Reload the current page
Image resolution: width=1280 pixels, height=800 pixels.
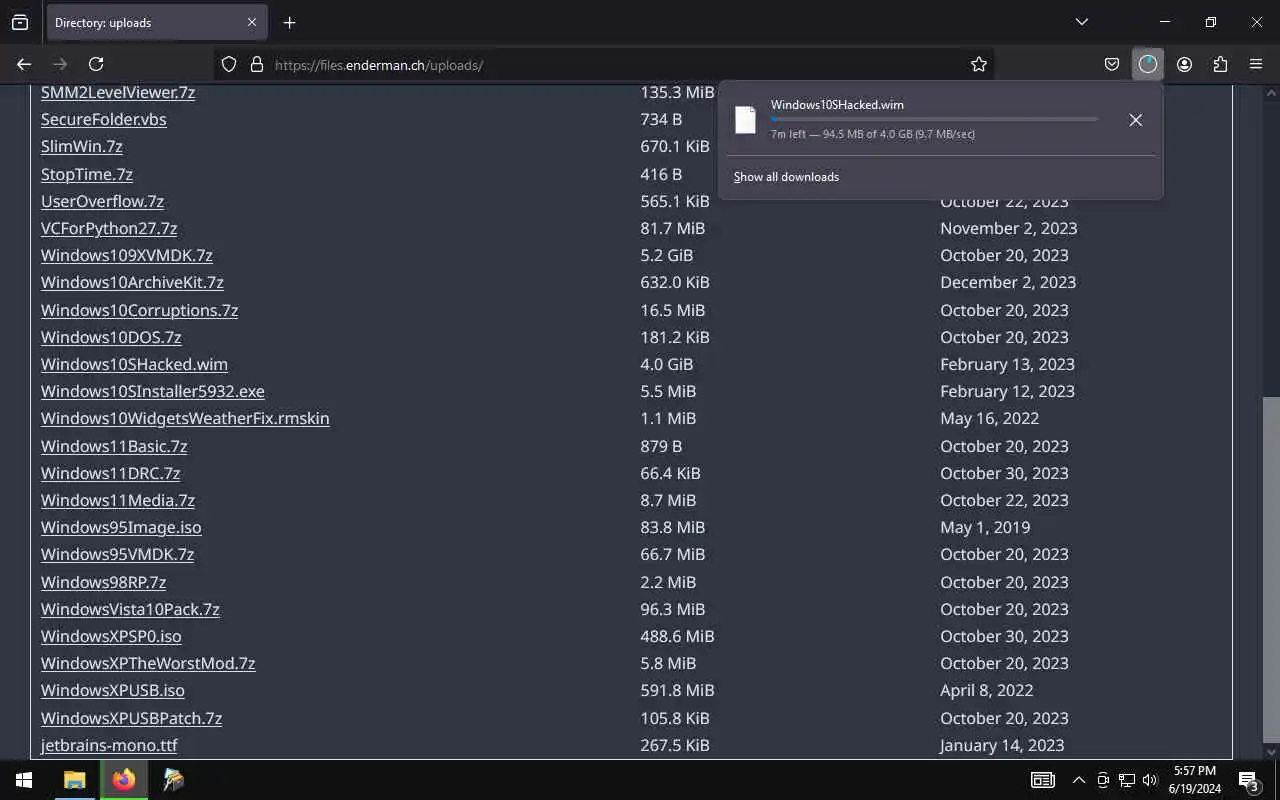click(x=96, y=64)
